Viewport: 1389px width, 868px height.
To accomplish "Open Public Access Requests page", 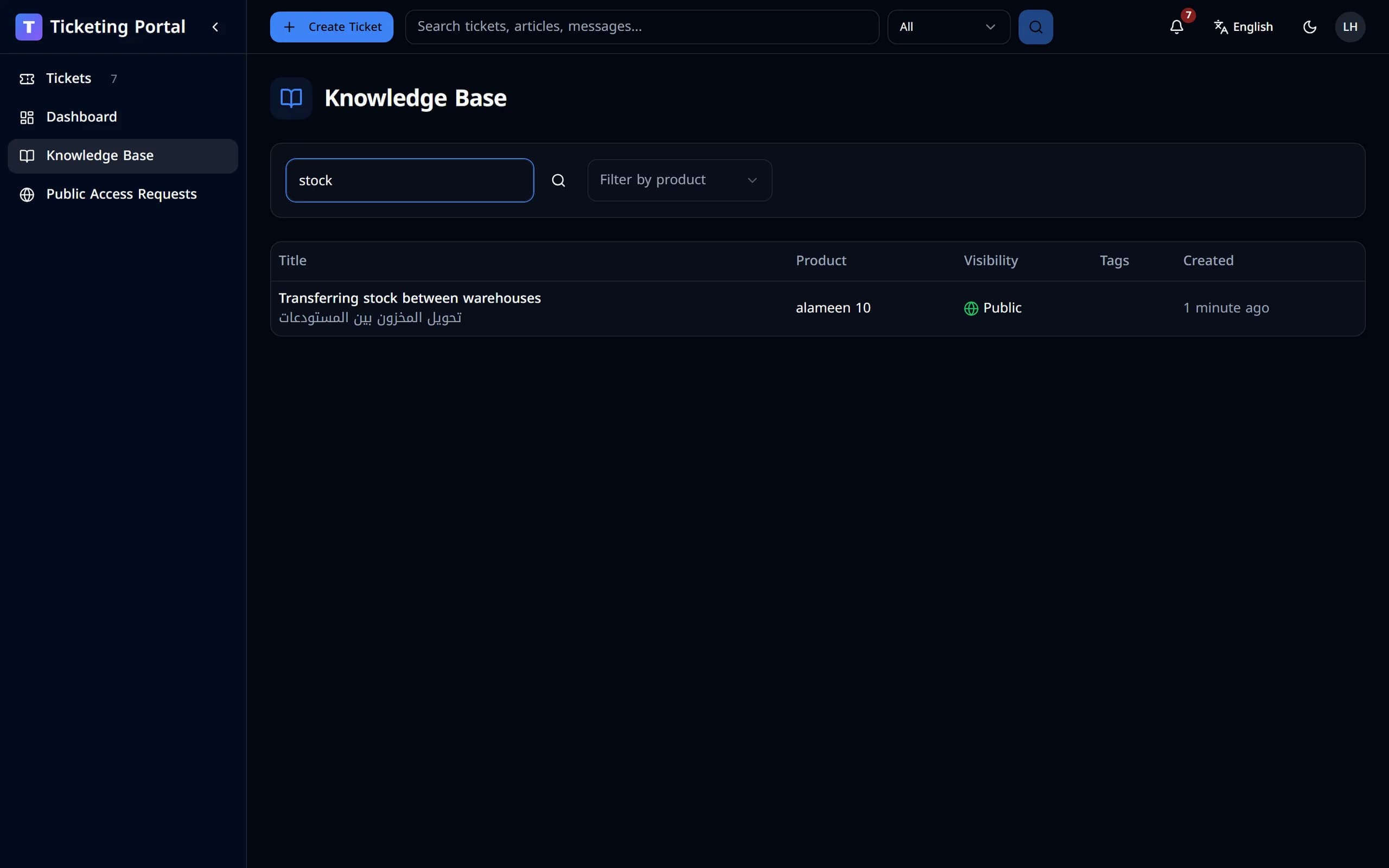I will tap(123, 194).
